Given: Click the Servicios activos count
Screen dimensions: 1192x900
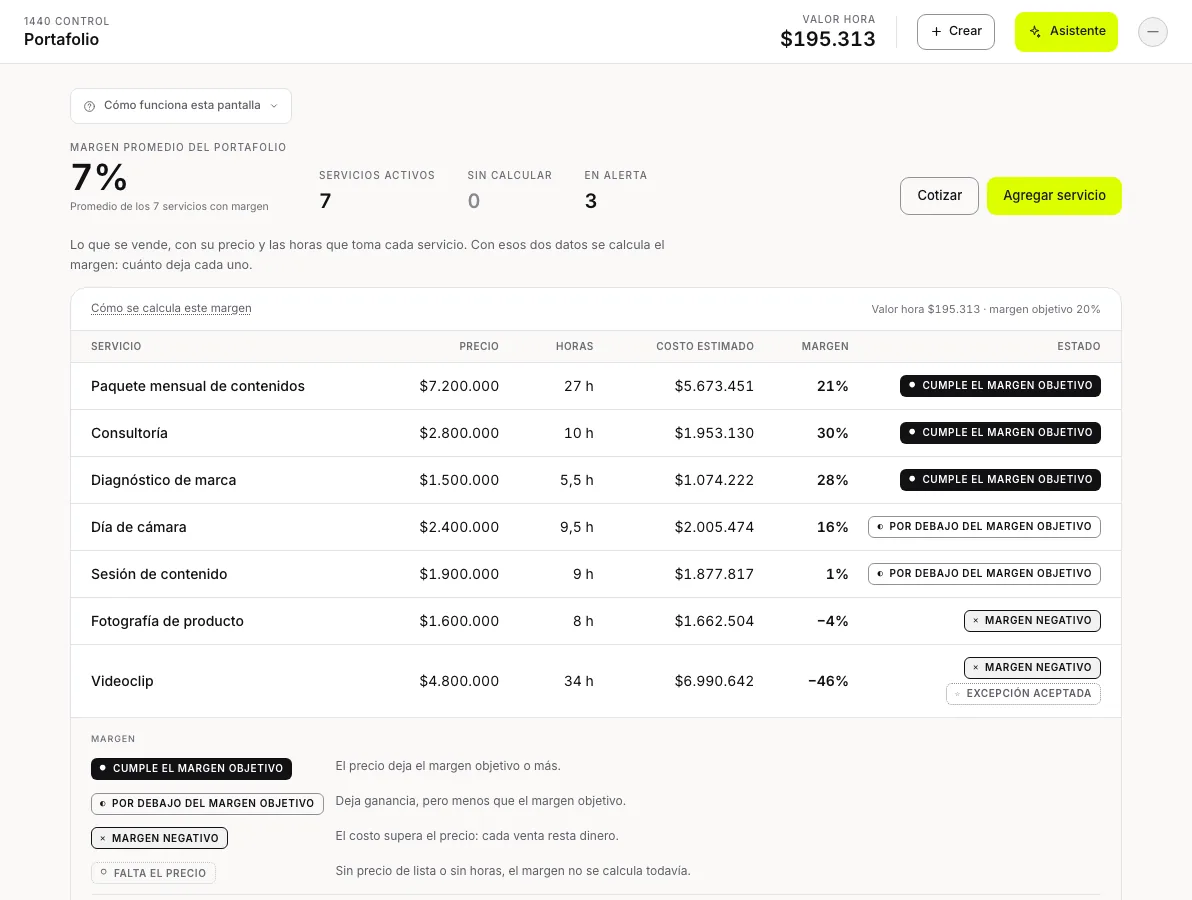Looking at the screenshot, I should (325, 201).
